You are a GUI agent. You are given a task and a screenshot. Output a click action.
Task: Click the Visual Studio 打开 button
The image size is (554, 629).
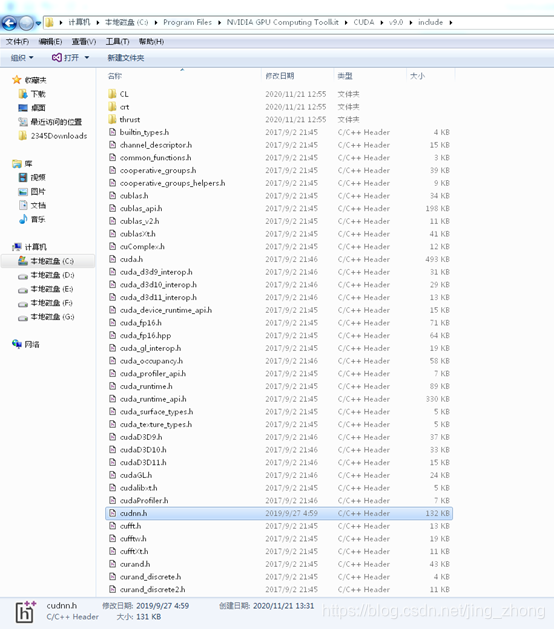pos(65,58)
